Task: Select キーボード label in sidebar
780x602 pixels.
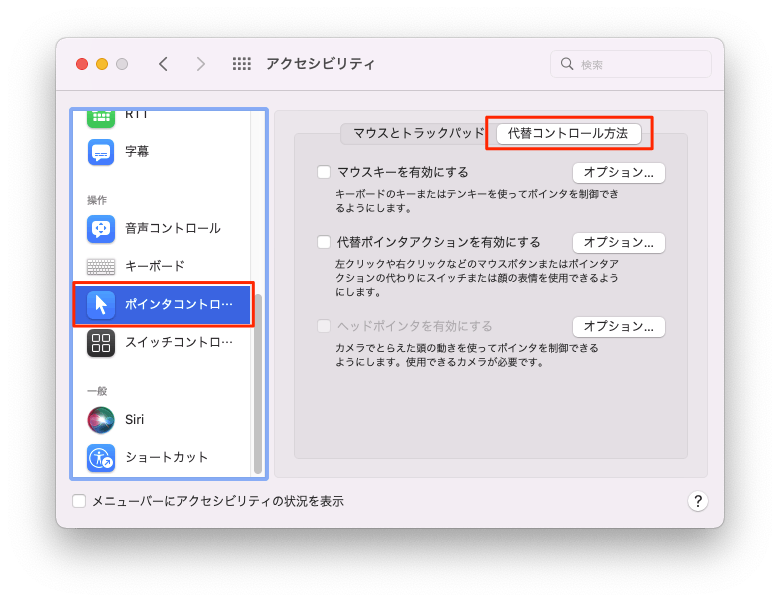Action: coord(155,267)
